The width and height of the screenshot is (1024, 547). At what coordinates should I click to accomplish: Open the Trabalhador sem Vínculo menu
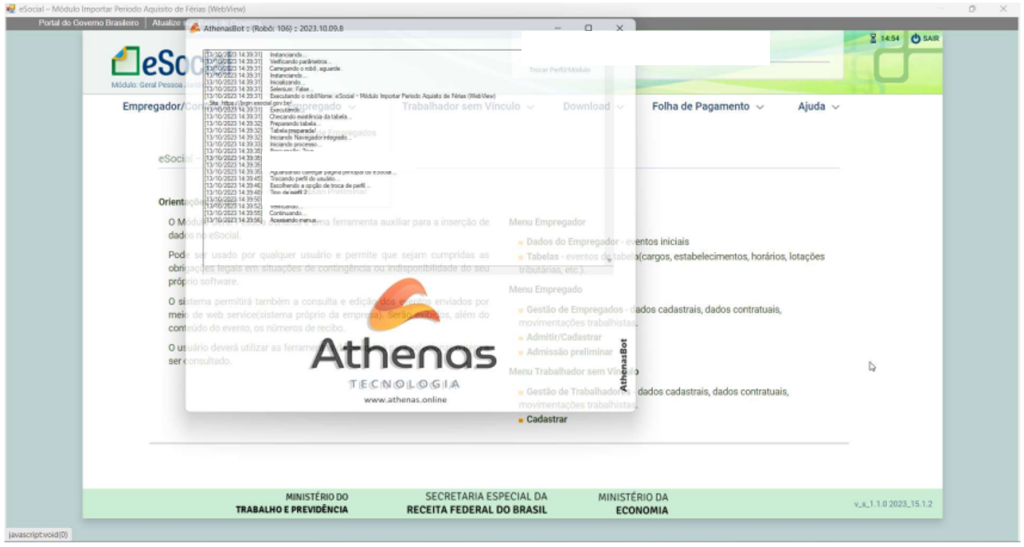click(x=468, y=106)
